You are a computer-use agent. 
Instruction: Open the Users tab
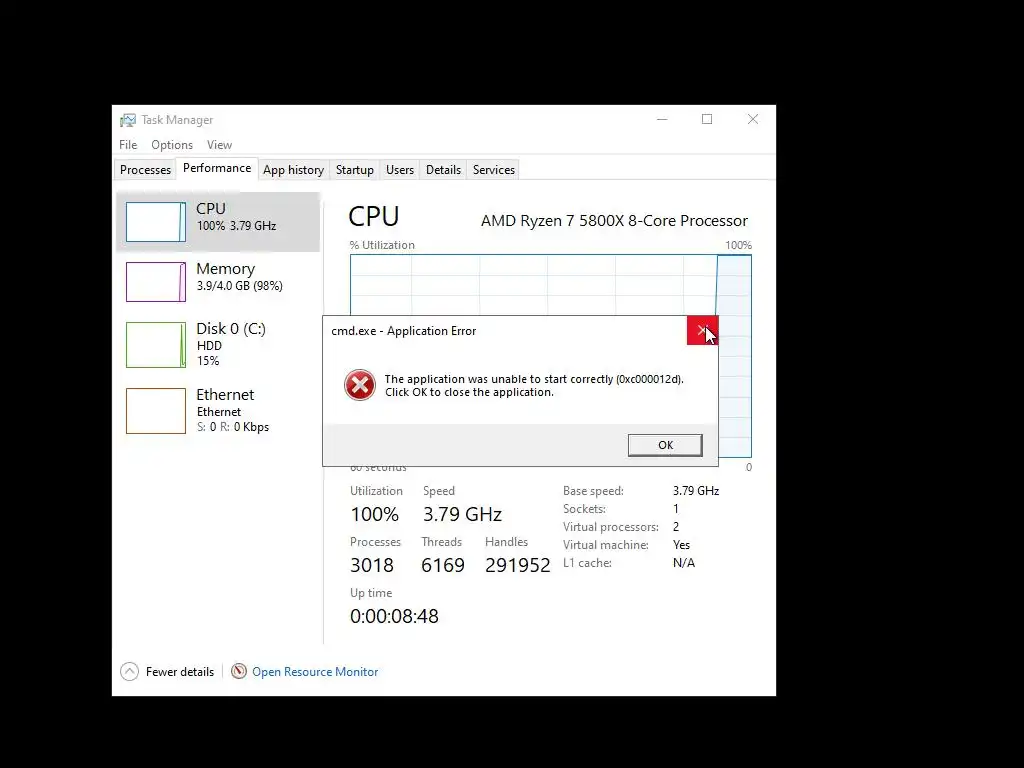pyautogui.click(x=400, y=170)
